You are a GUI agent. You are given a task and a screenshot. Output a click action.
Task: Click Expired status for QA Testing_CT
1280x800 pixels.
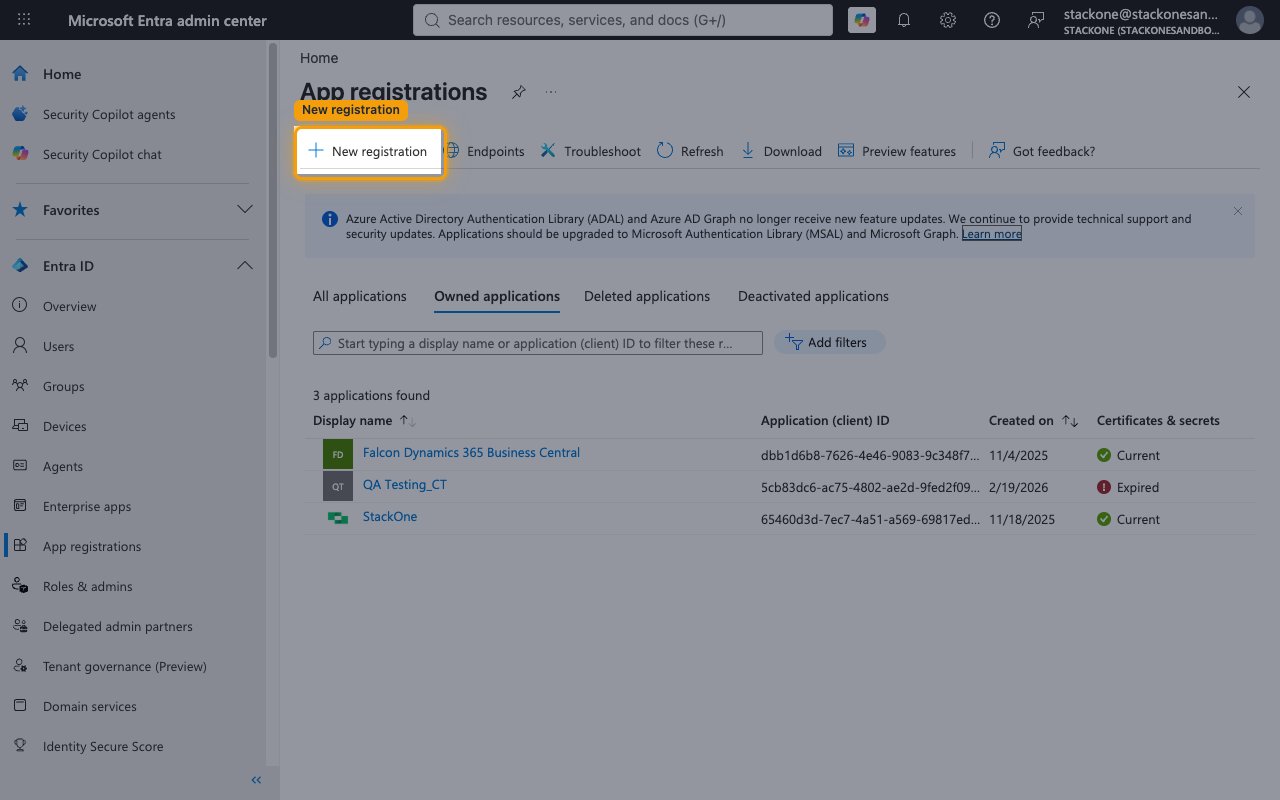point(1128,487)
